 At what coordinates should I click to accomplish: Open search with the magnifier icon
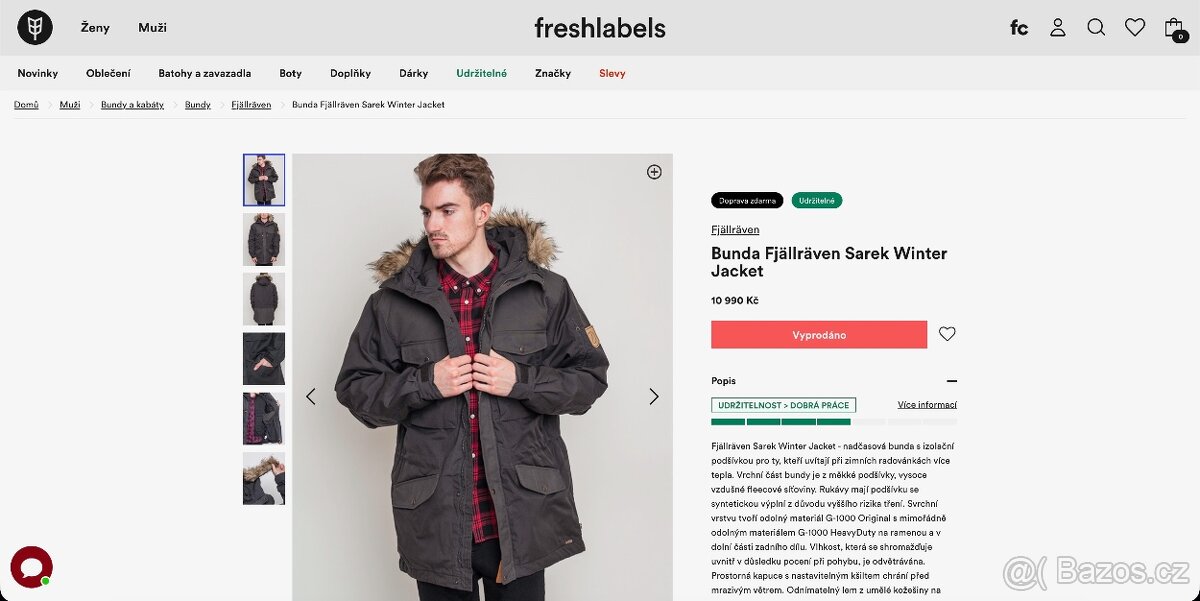(1096, 27)
